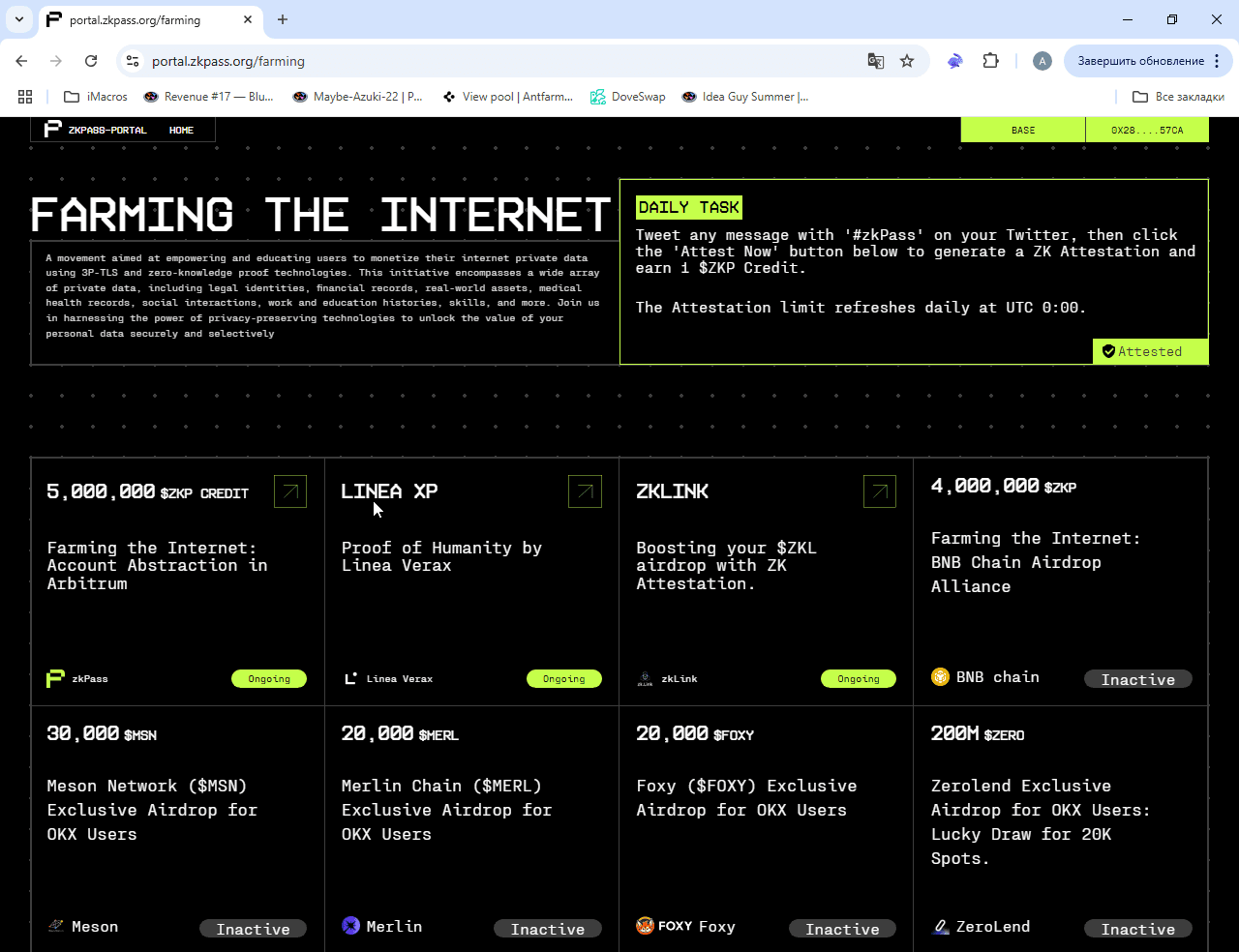Click the BNB chain coin icon
The image size is (1239, 952).
point(940,676)
